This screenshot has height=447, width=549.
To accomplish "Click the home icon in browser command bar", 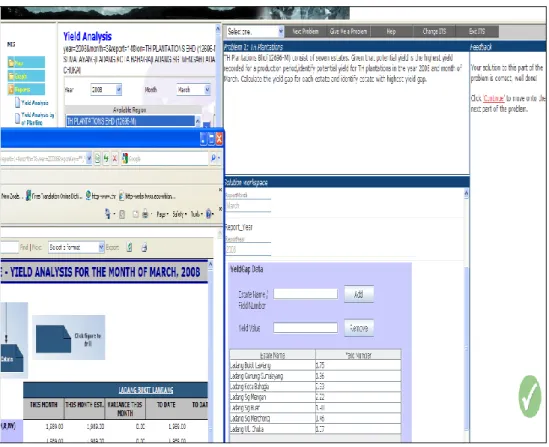I will 107,214.
